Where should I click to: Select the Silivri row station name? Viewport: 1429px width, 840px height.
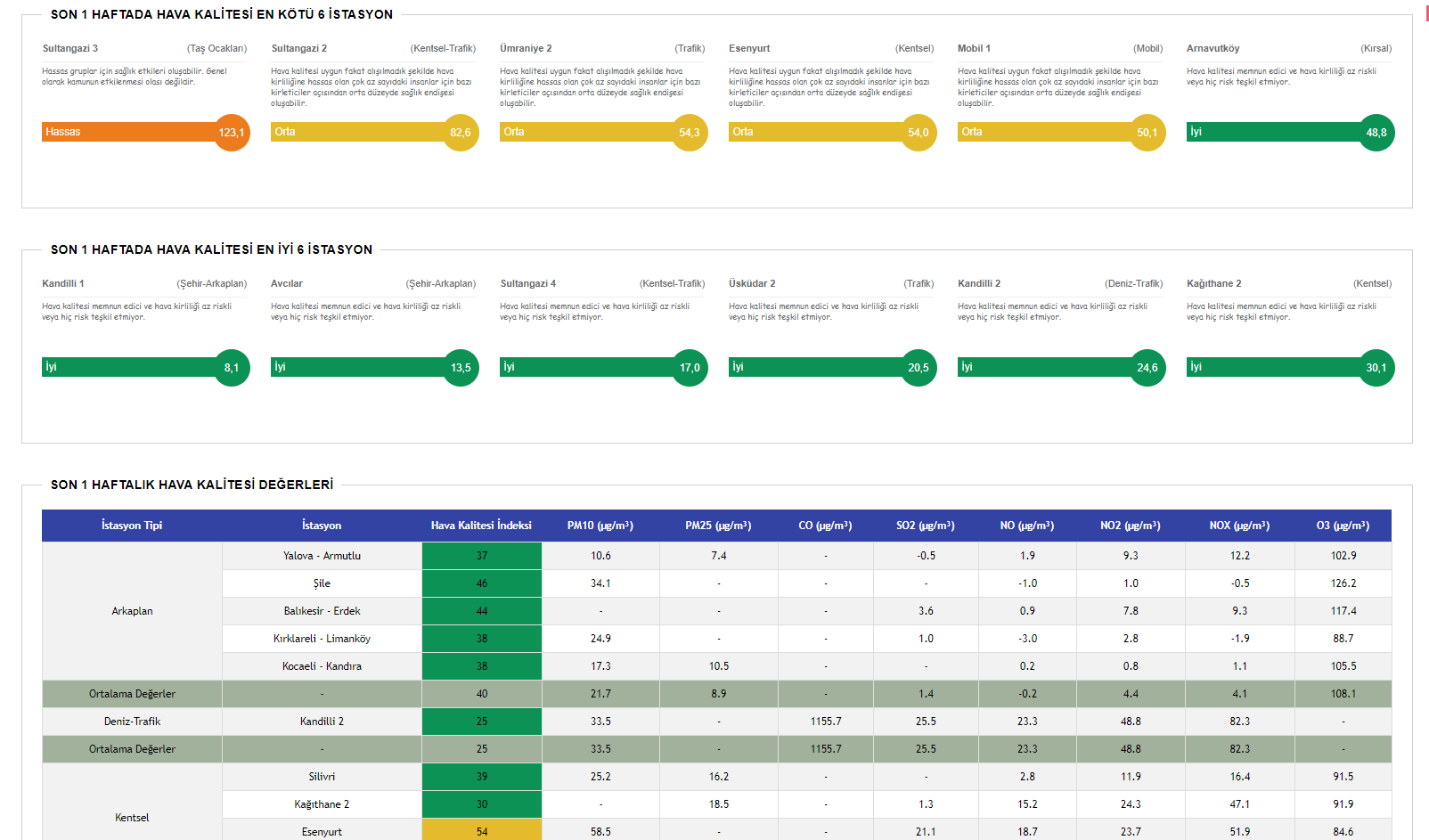pos(322,777)
